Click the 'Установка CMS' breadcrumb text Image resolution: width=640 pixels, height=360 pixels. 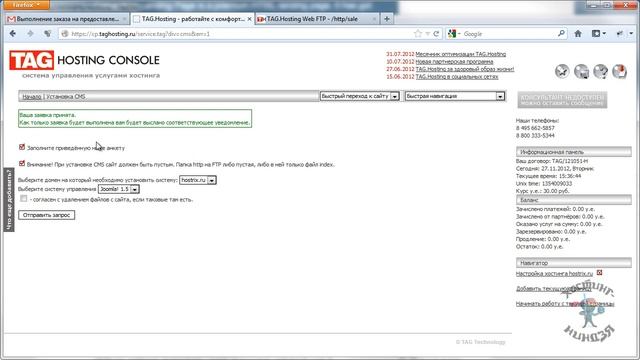pyautogui.click(x=66, y=97)
